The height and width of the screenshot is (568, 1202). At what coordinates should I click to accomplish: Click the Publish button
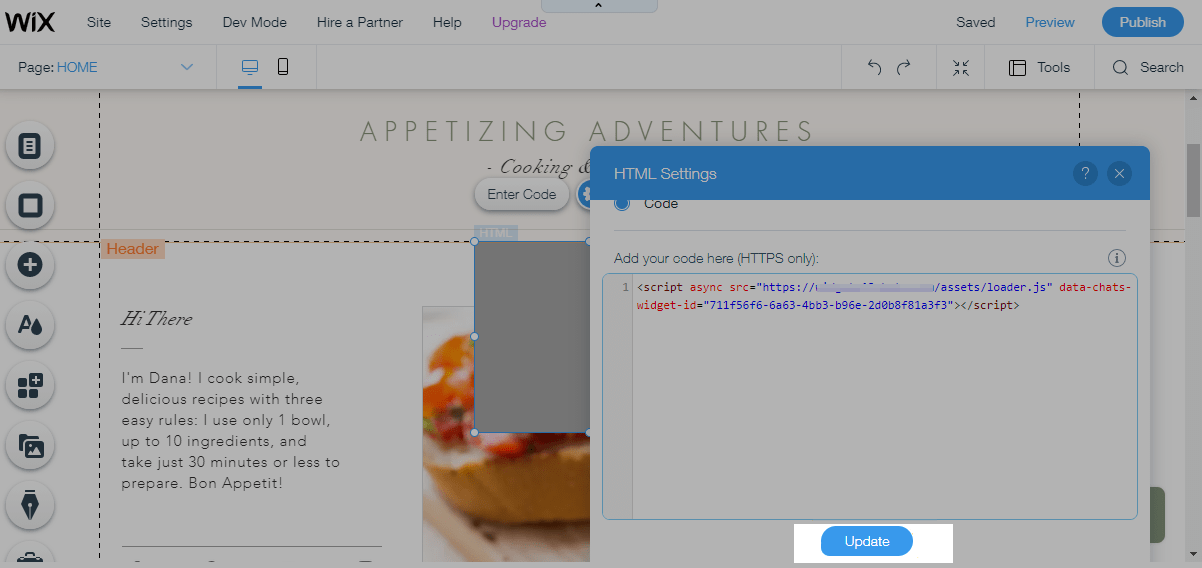(1142, 22)
